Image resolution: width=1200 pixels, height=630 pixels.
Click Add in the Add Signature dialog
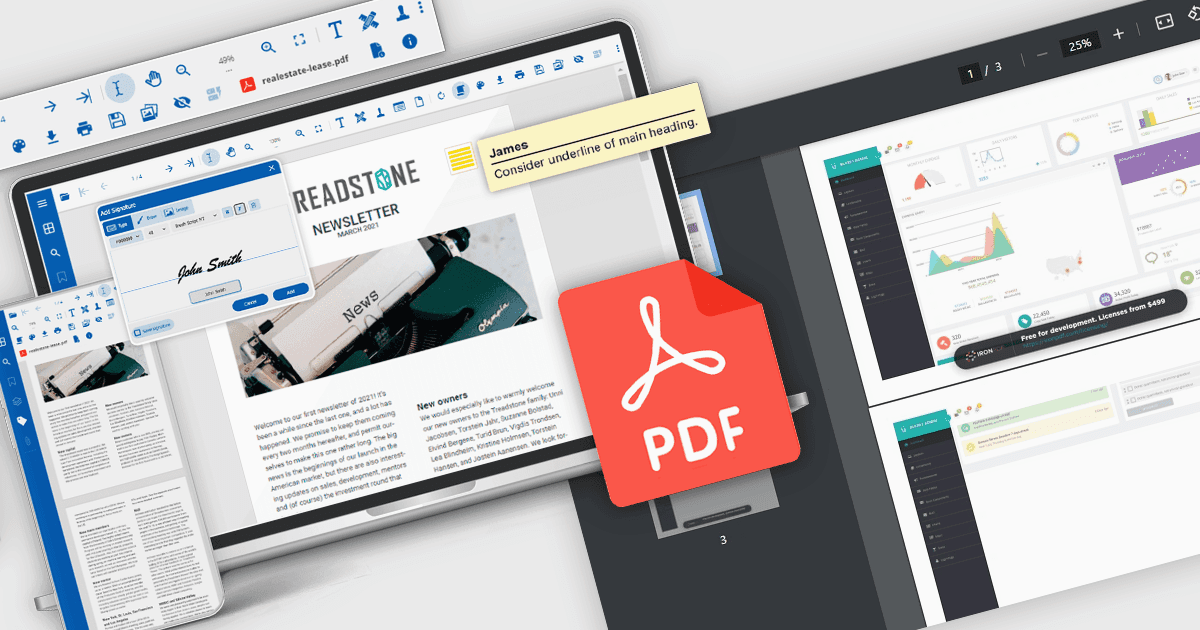(291, 291)
